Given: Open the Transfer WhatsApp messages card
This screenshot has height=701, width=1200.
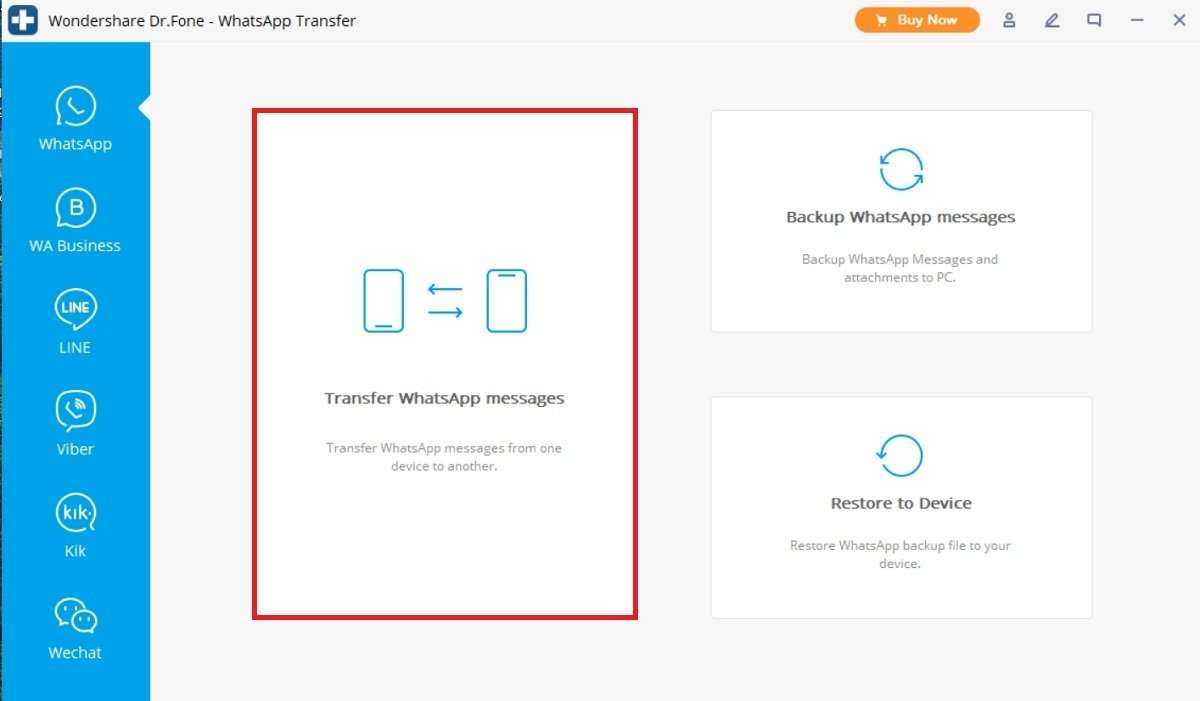Looking at the screenshot, I should (444, 398).
